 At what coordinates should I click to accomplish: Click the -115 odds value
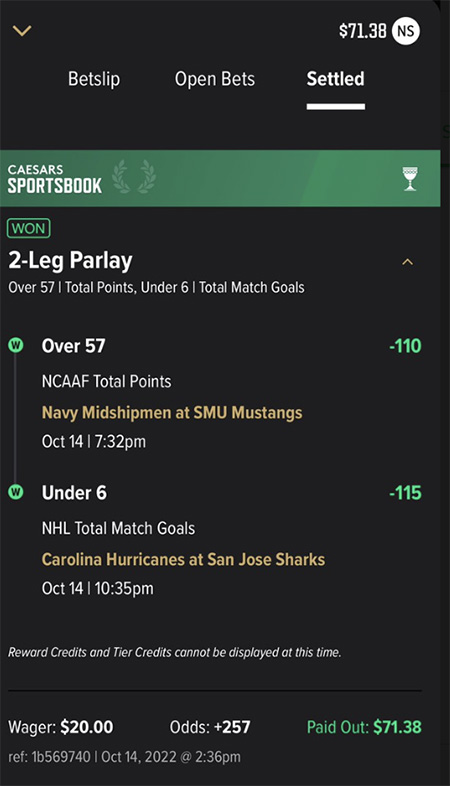tap(405, 493)
